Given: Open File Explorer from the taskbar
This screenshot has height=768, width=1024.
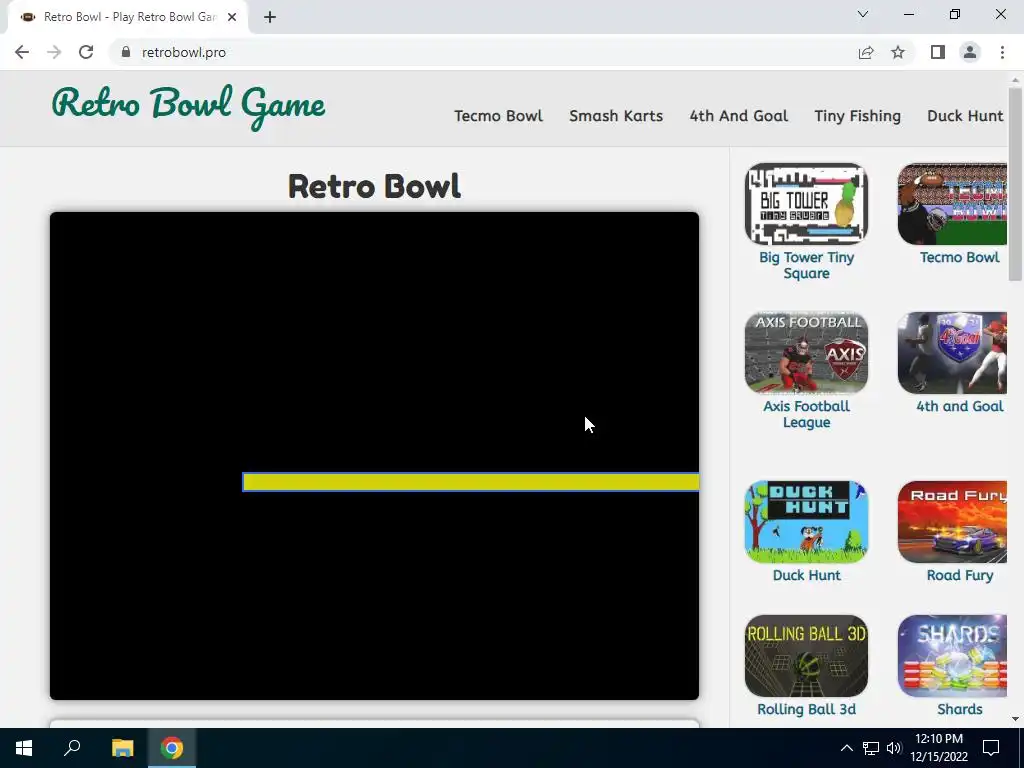Looking at the screenshot, I should point(122,748).
